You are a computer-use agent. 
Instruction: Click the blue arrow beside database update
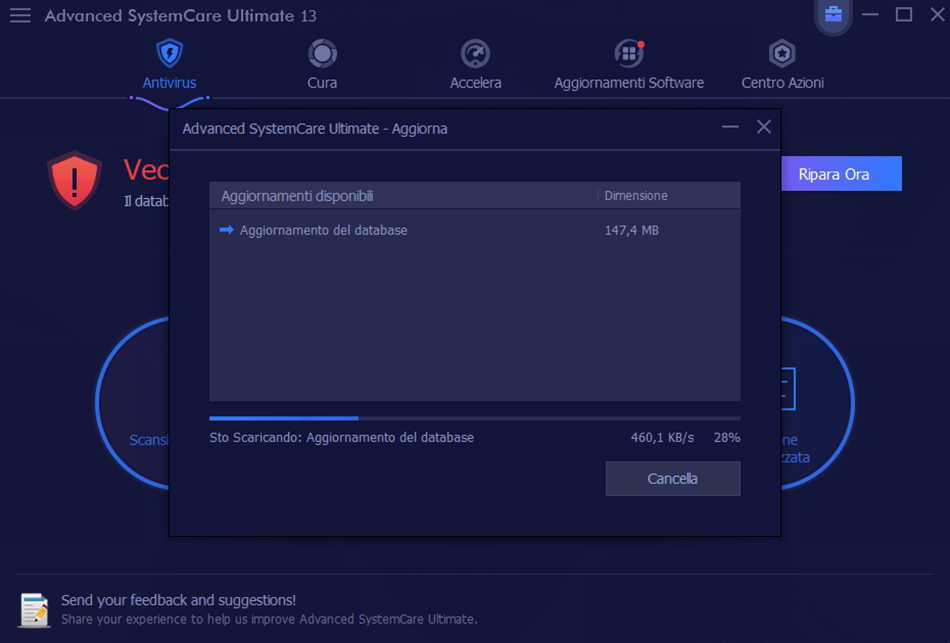pyautogui.click(x=227, y=230)
